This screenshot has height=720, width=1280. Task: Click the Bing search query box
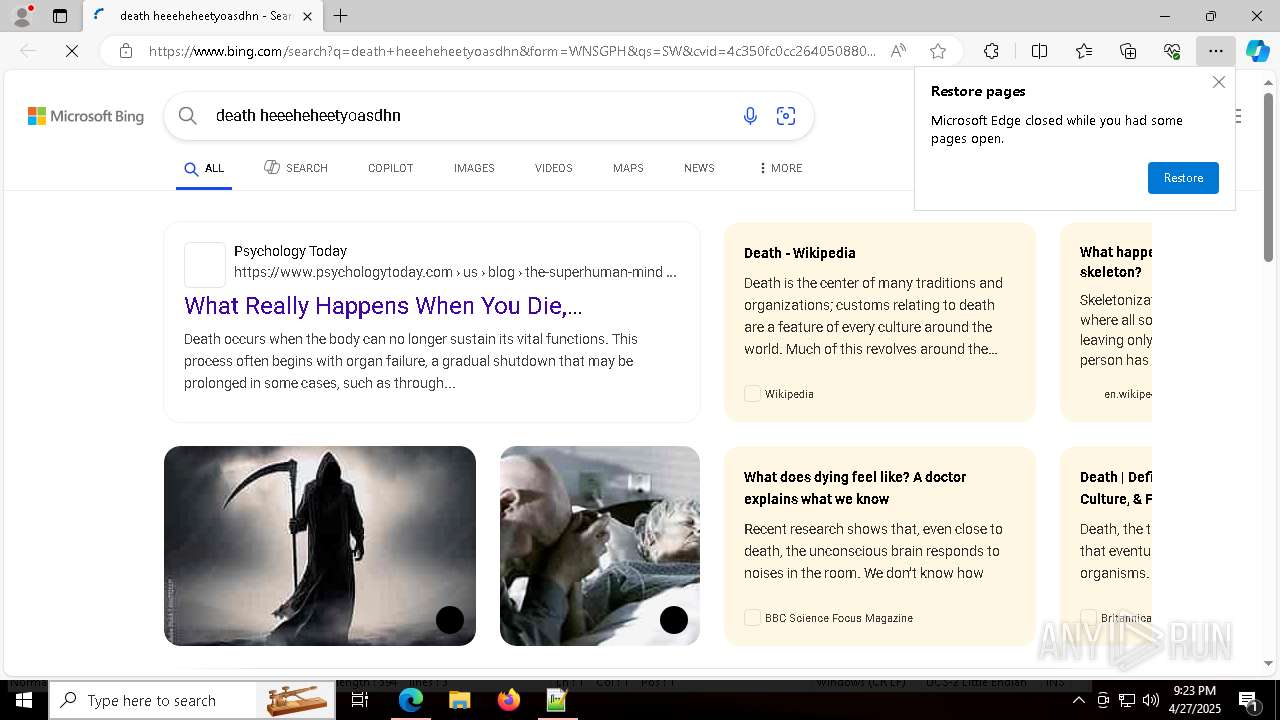pyautogui.click(x=470, y=116)
